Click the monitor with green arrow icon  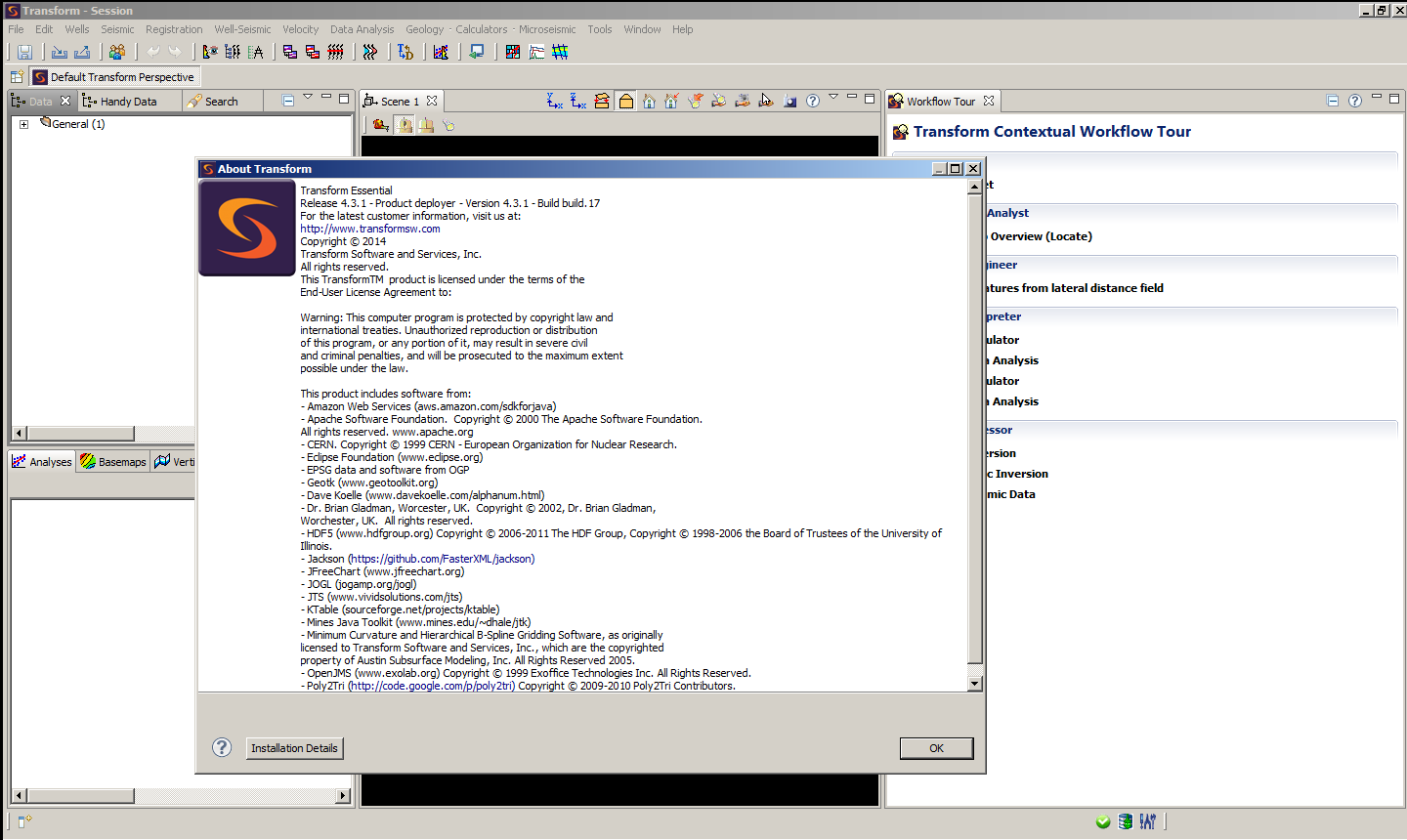pyautogui.click(x=477, y=52)
